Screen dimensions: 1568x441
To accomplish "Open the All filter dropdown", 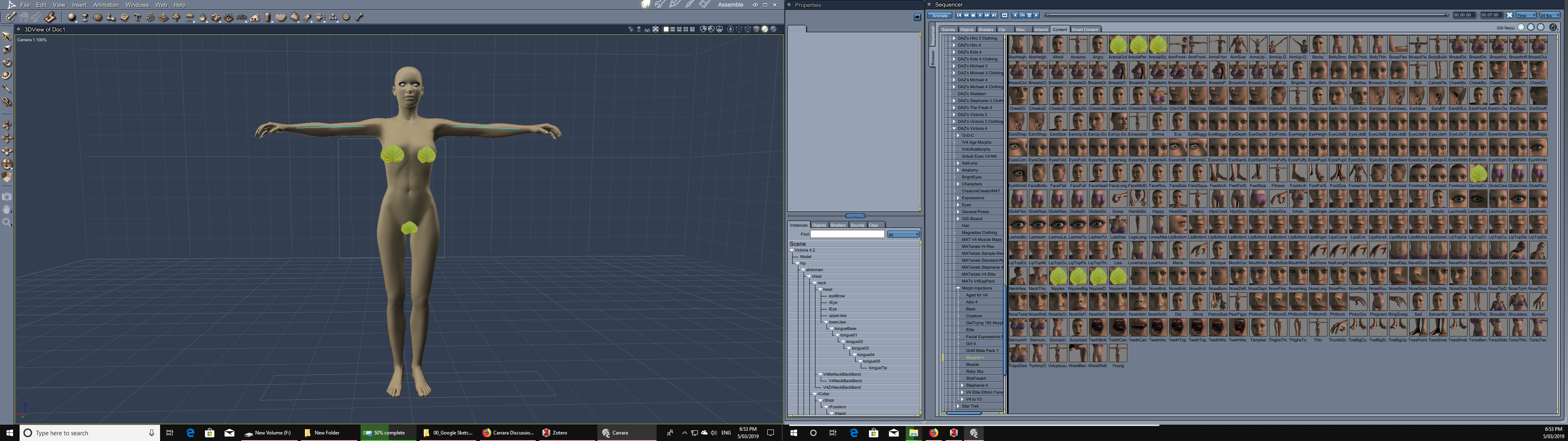I will tap(903, 234).
